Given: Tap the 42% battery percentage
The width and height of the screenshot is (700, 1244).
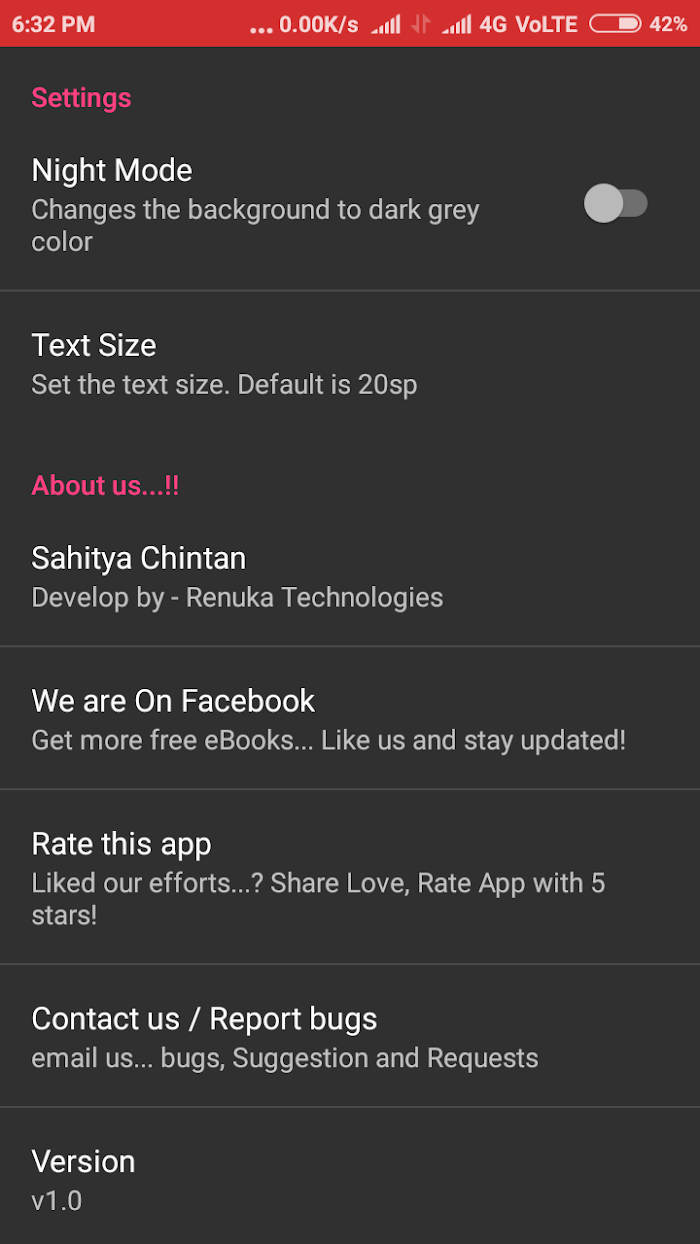Looking at the screenshot, I should [668, 24].
